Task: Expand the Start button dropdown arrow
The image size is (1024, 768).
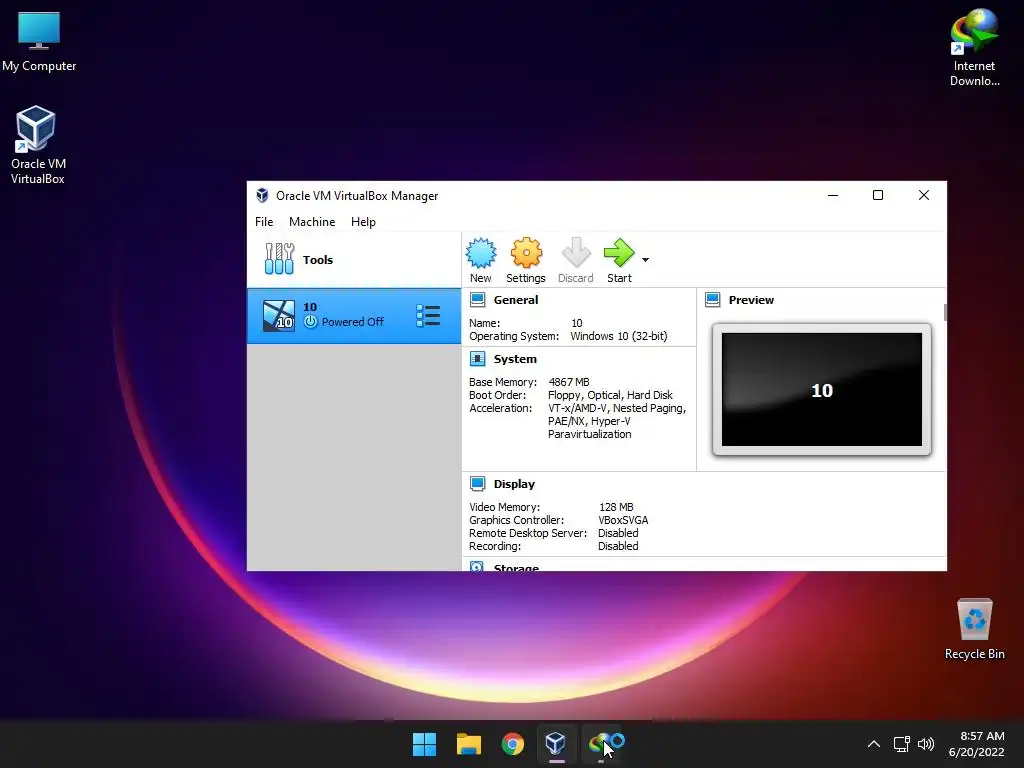Action: (x=645, y=260)
